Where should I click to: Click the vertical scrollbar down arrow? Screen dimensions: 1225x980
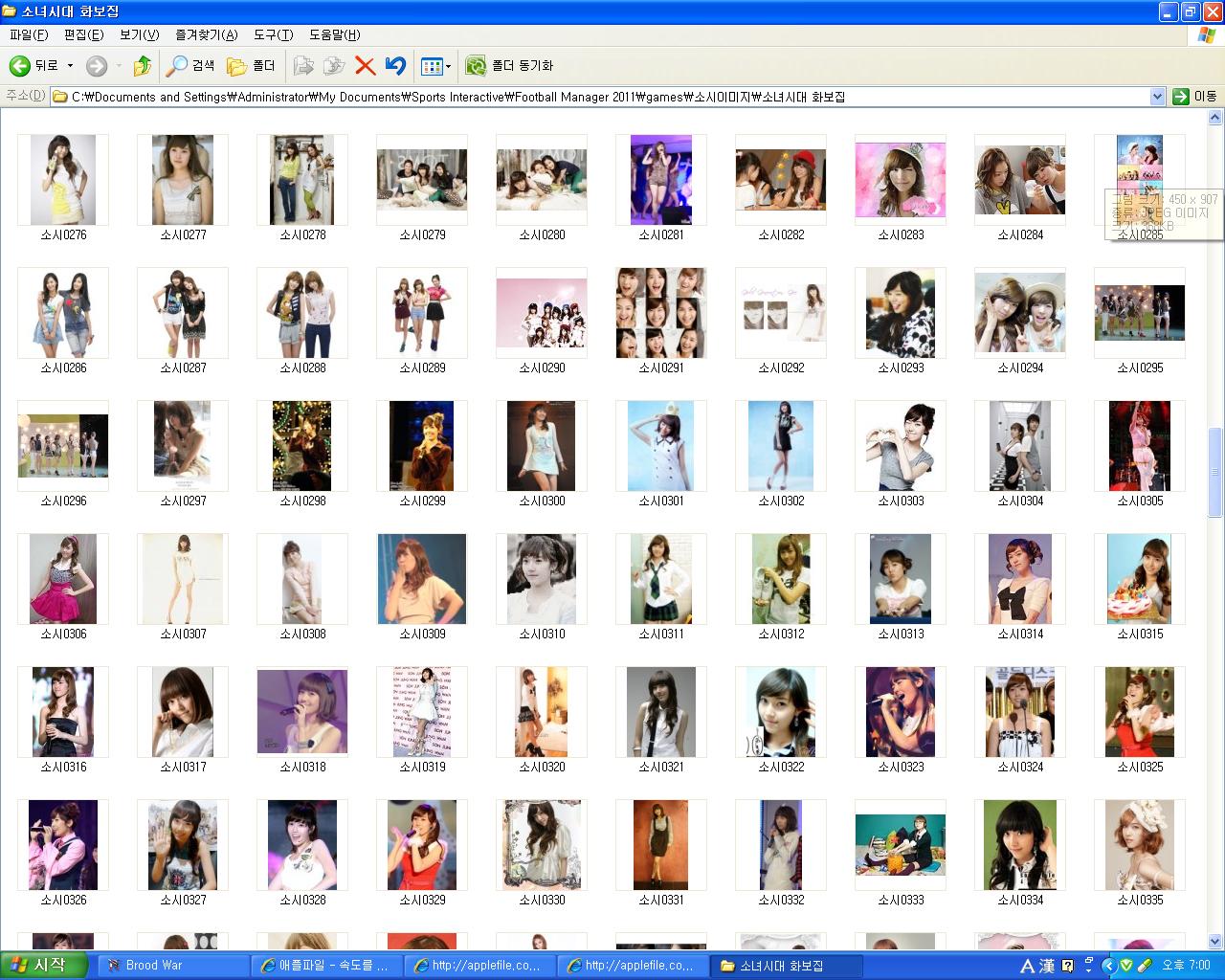coord(1215,941)
